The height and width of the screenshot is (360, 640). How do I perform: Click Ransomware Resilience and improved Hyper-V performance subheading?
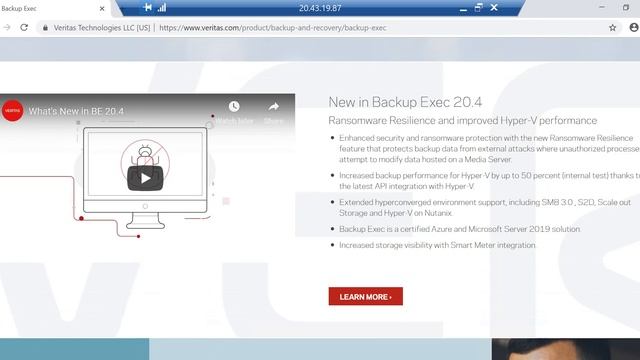[462, 120]
